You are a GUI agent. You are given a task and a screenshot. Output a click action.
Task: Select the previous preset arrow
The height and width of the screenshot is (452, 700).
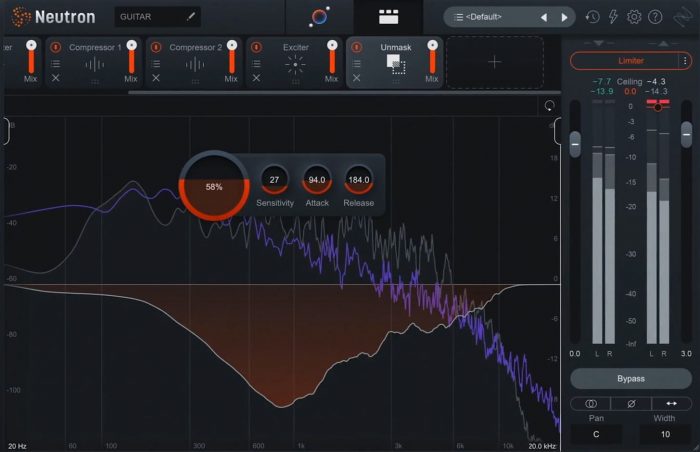pos(544,17)
